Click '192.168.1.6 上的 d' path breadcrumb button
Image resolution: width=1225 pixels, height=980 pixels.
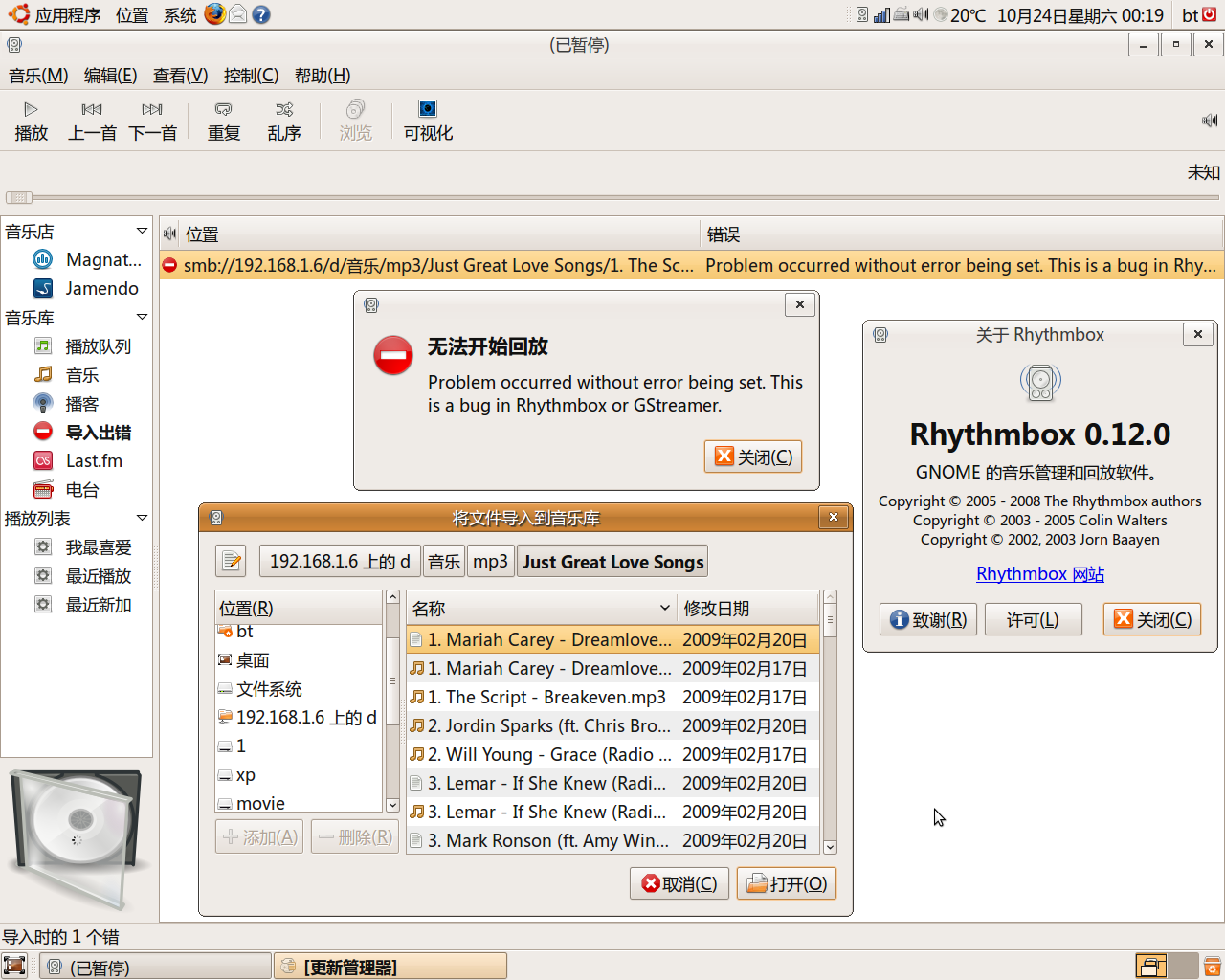click(340, 561)
